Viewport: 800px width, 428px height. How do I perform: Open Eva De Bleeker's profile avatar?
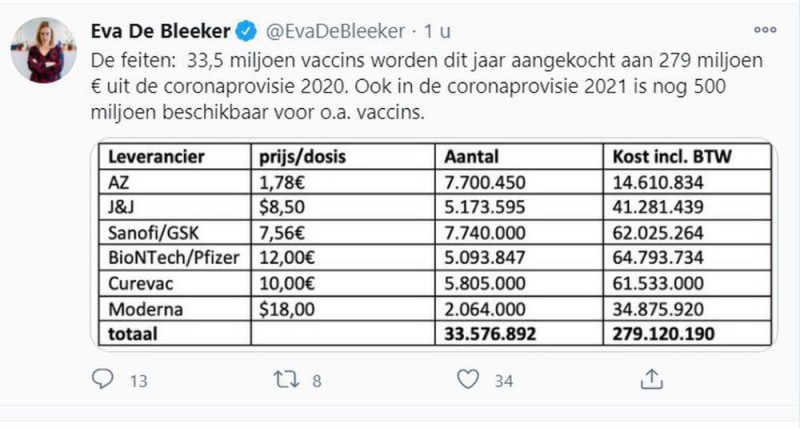coord(43,49)
